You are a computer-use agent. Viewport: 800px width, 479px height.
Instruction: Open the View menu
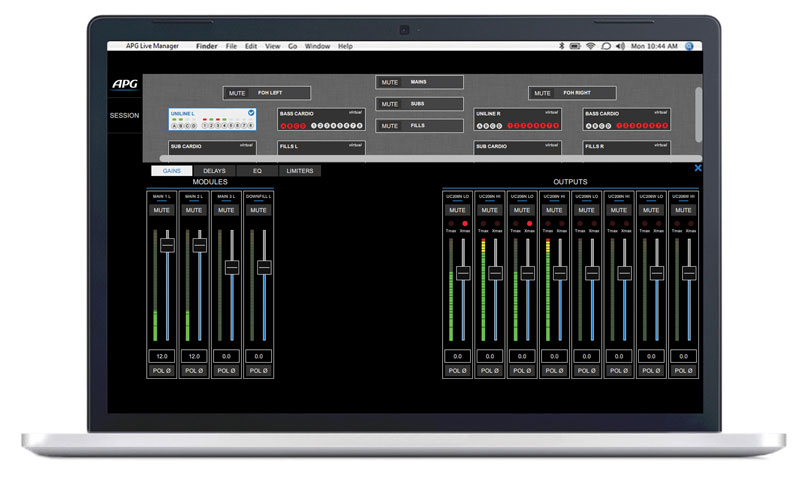[272, 46]
